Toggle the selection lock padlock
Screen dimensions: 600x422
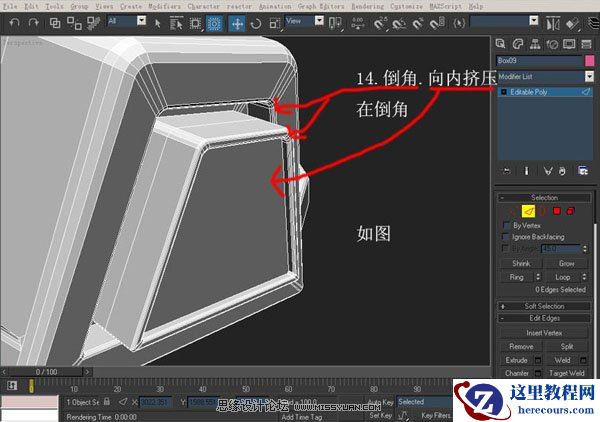pos(107,401)
